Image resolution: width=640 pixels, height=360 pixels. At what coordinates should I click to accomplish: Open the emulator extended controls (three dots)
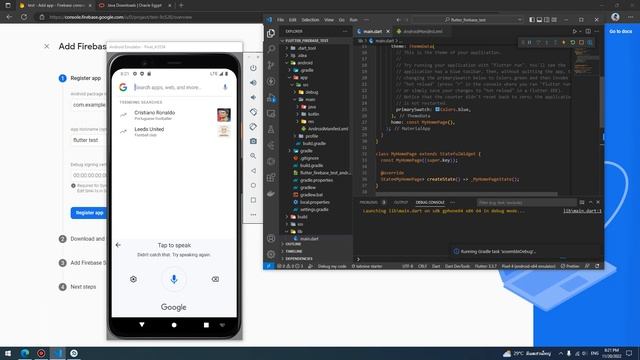tap(253, 214)
